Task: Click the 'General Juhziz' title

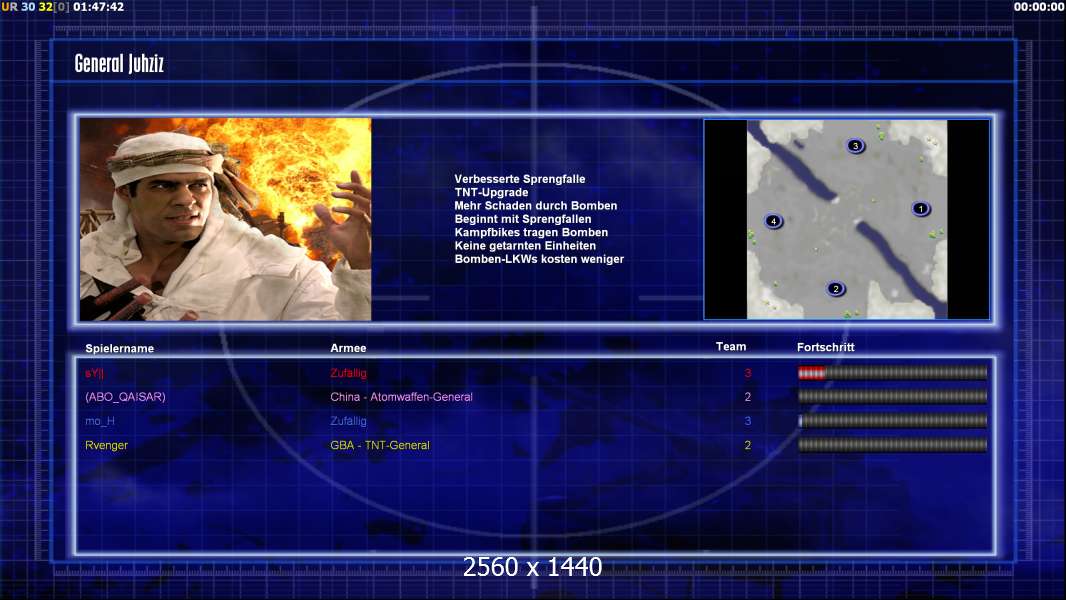Action: 119,64
